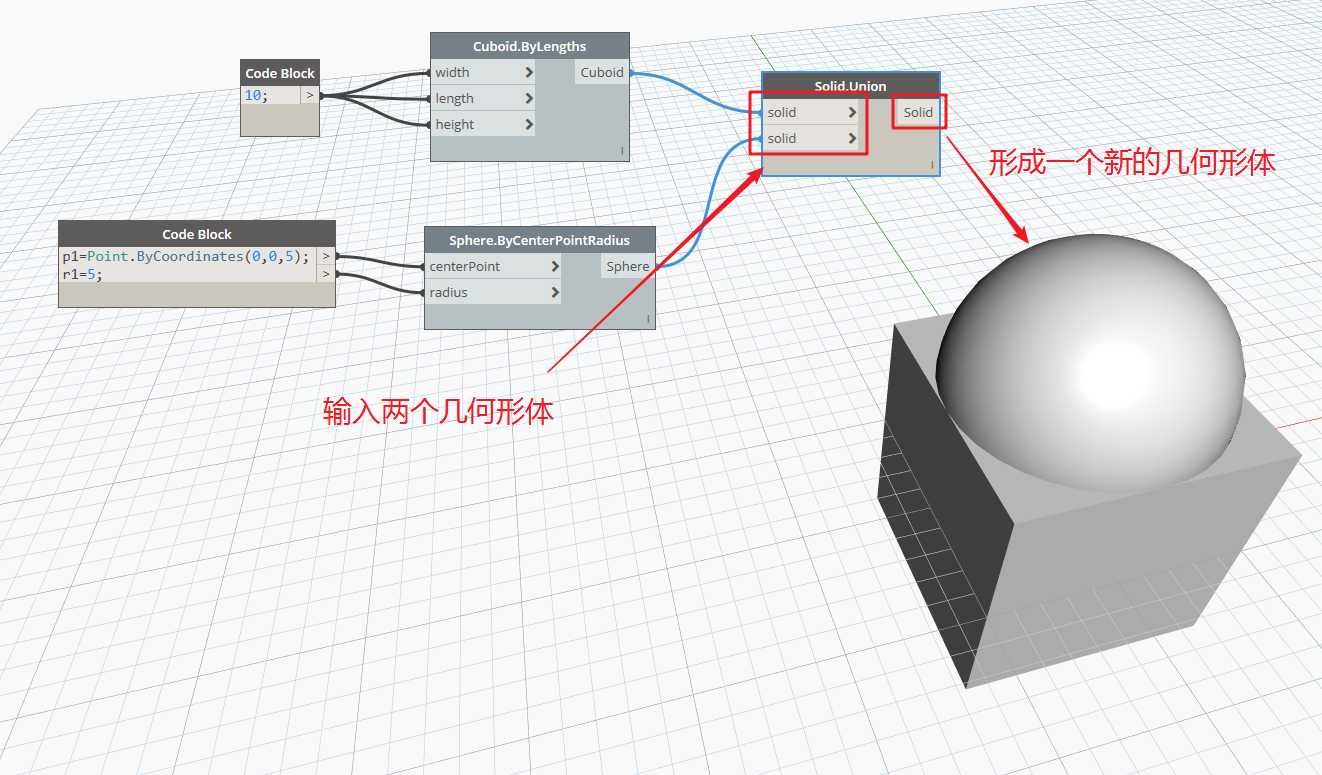This screenshot has width=1322, height=775.
Task: Click the chevron beside the height port
Action: tap(529, 125)
